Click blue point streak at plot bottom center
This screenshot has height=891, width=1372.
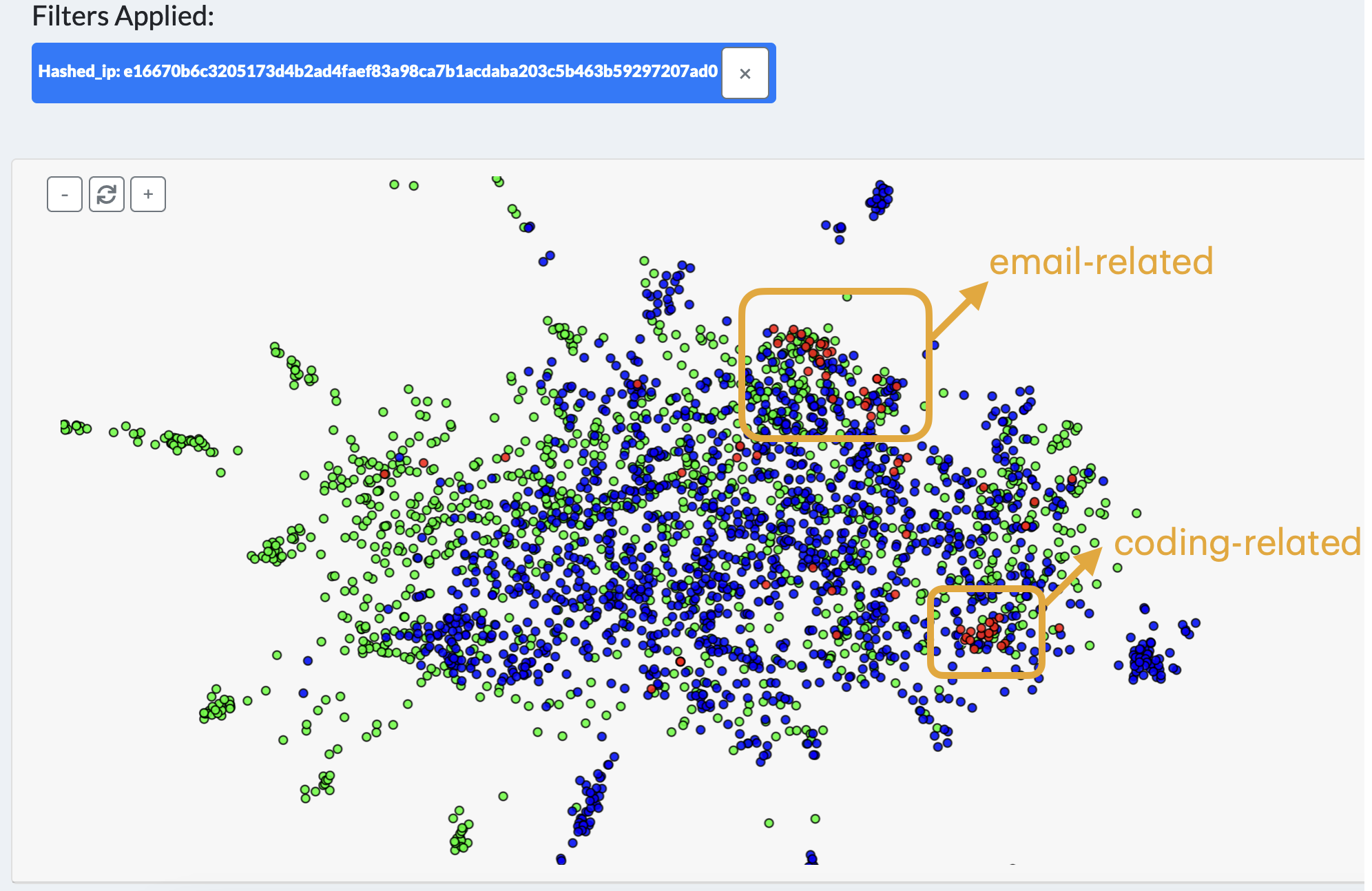click(x=589, y=802)
